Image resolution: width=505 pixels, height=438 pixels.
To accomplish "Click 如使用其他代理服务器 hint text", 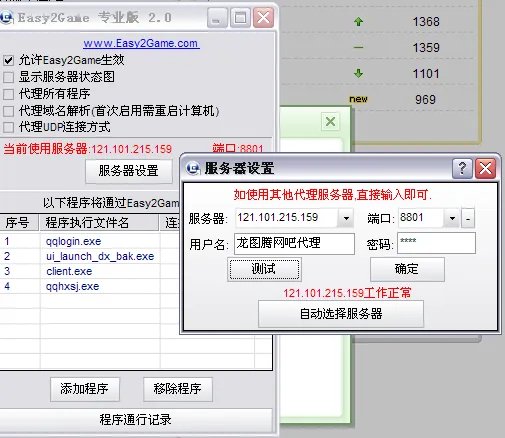I will (x=332, y=195).
